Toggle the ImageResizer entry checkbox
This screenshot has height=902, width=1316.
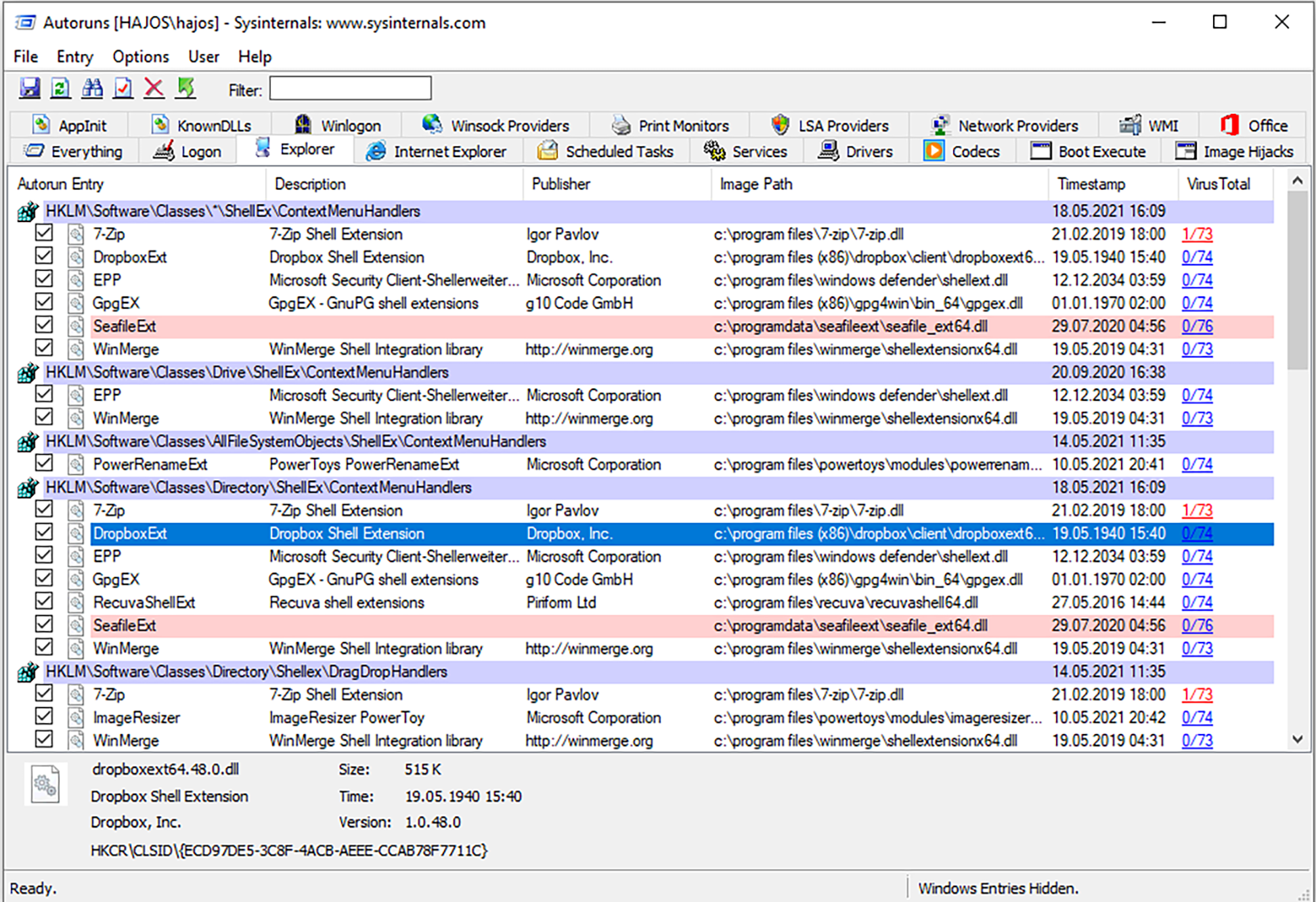44,716
